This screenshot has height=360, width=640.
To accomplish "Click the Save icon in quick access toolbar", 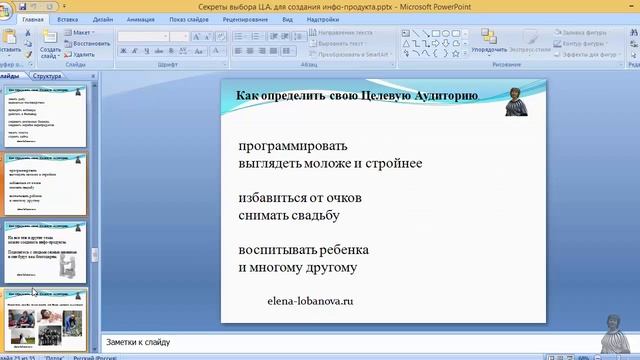I will [x=22, y=6].
